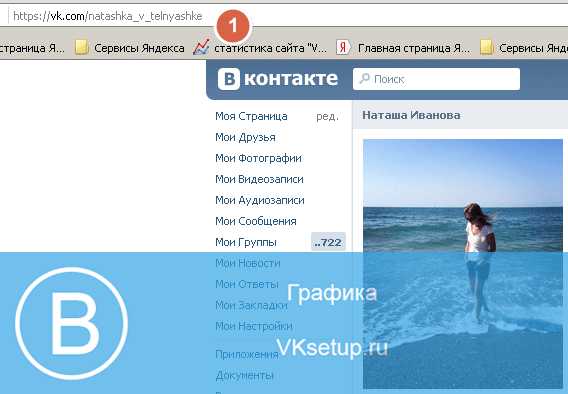
Task: Open Мои Закладки
Action: (x=251, y=305)
